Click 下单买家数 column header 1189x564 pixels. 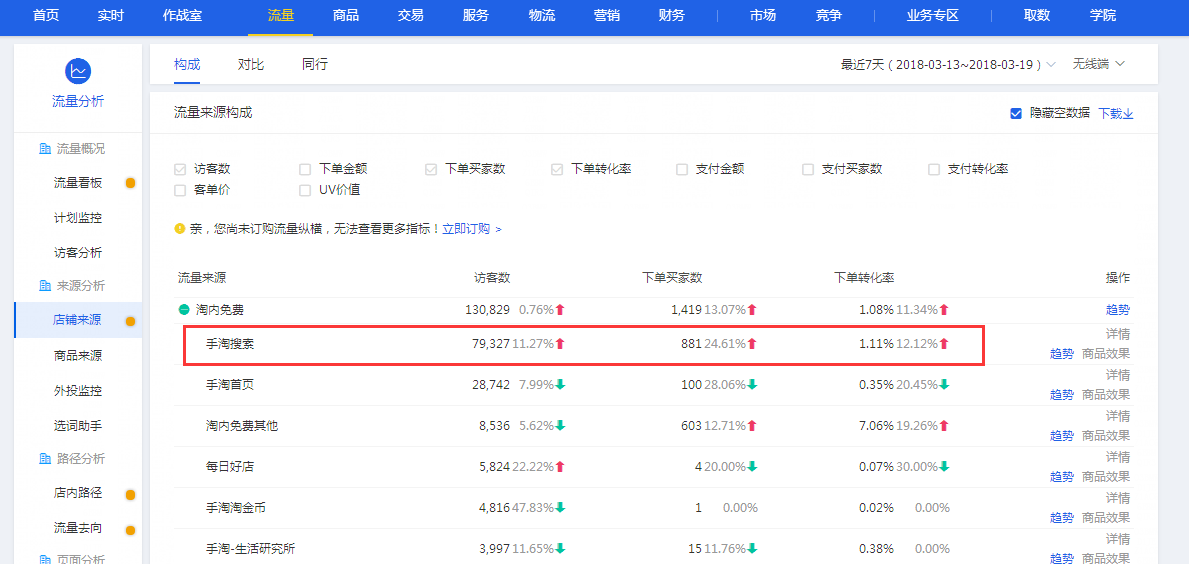pyautogui.click(x=672, y=277)
